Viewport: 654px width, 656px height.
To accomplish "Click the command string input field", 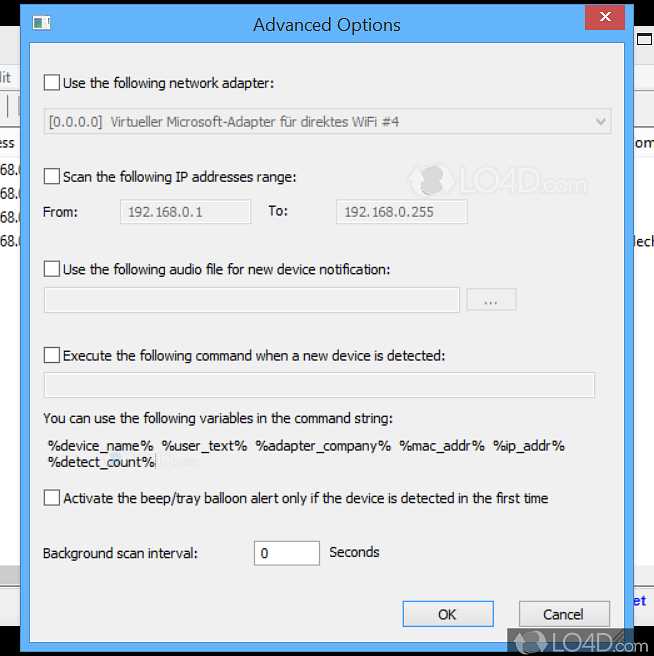I will tap(319, 385).
